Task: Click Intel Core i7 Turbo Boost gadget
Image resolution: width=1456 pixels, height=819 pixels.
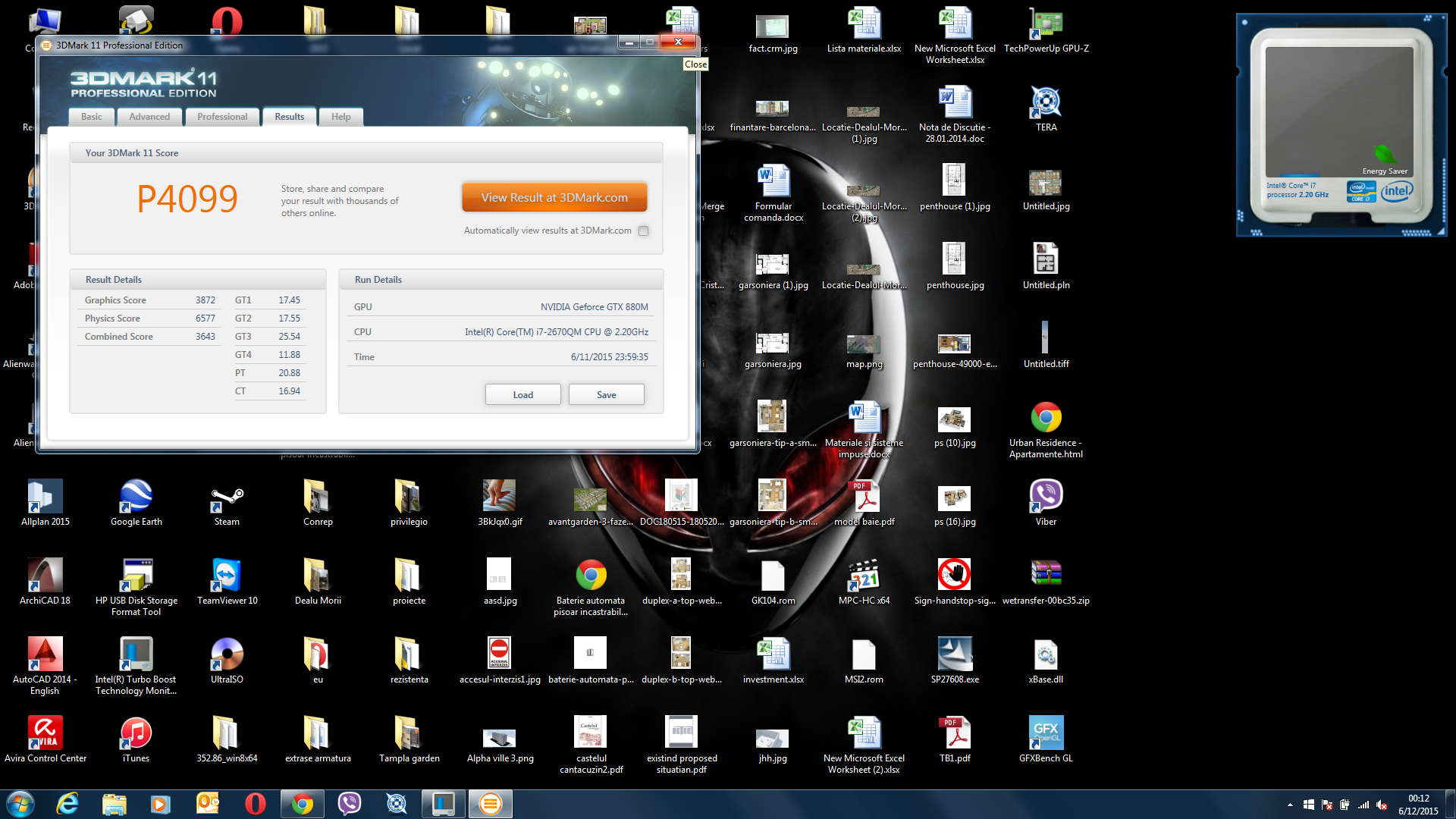Action: pyautogui.click(x=1341, y=125)
